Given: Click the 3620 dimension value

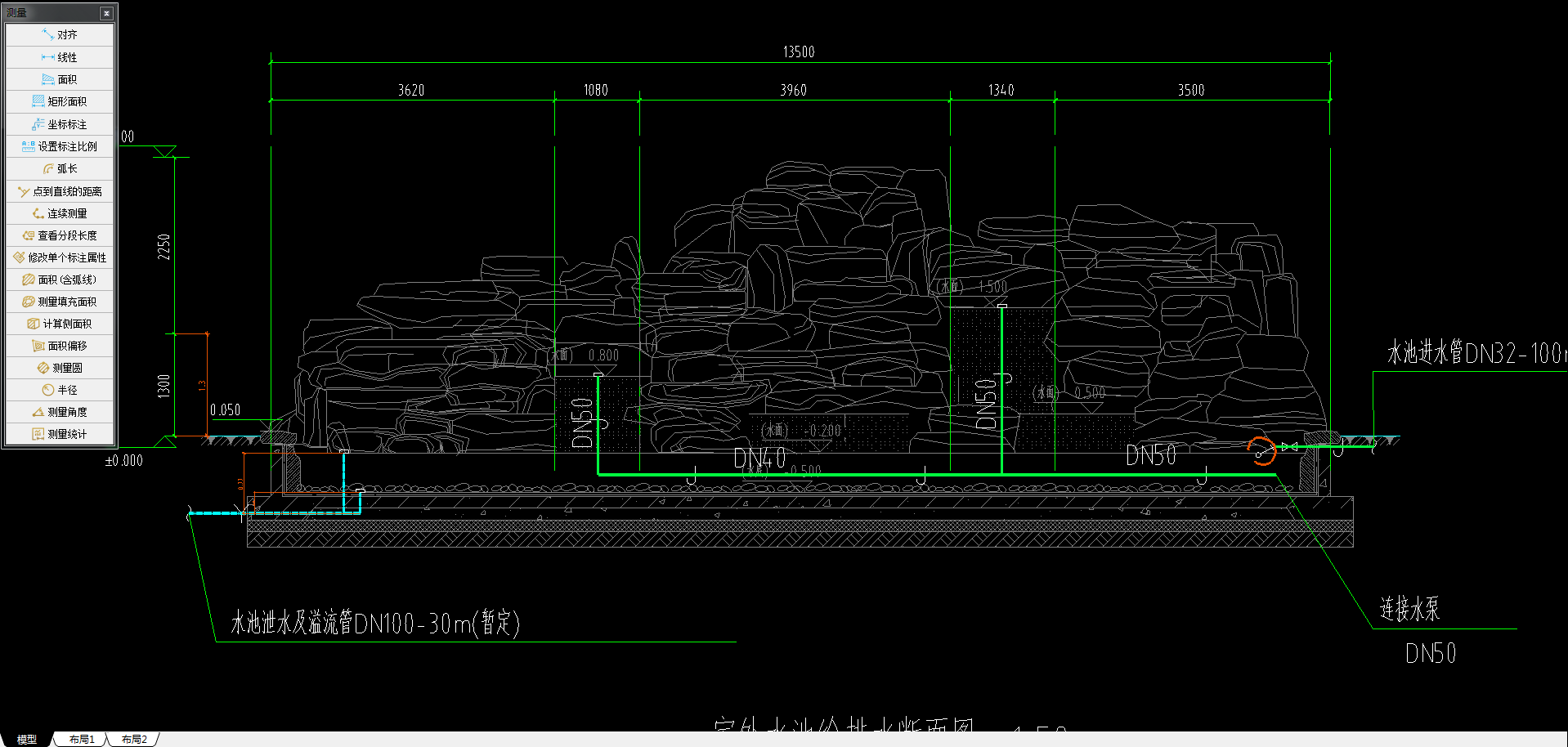Looking at the screenshot, I should pos(411,91).
